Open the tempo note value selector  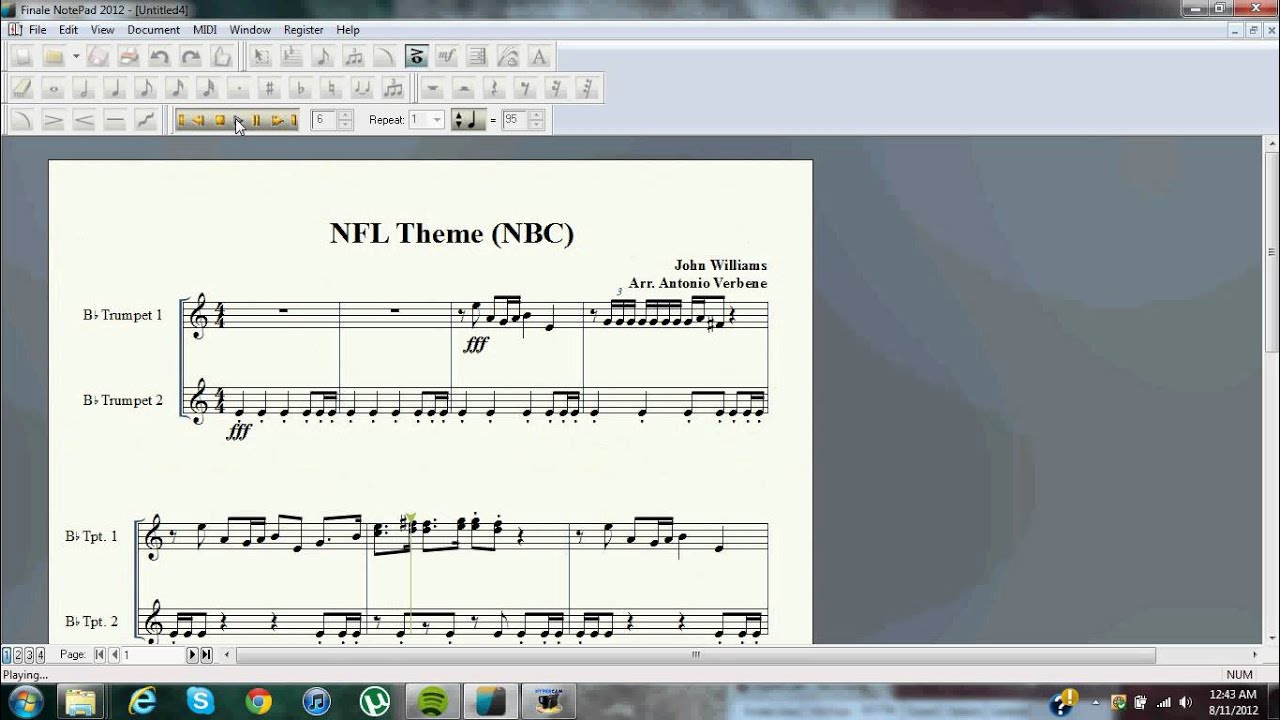click(467, 120)
